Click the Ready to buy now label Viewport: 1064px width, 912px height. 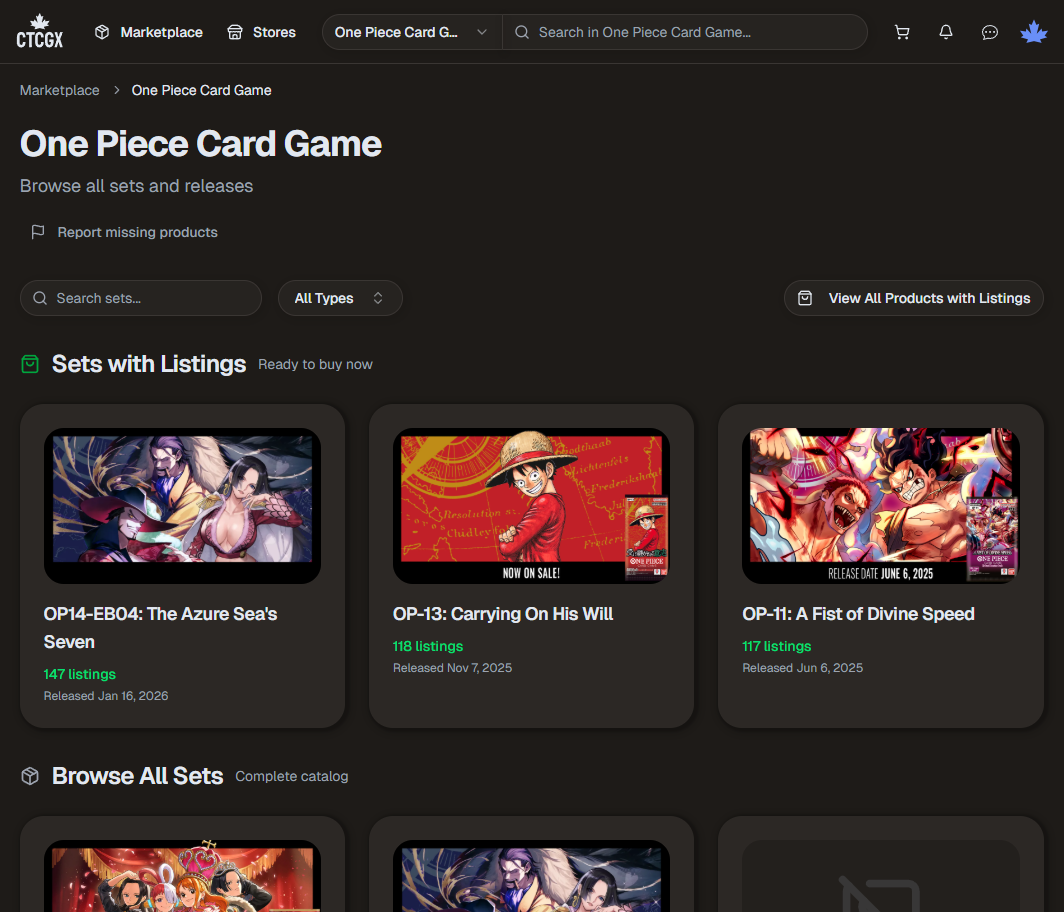(x=316, y=364)
